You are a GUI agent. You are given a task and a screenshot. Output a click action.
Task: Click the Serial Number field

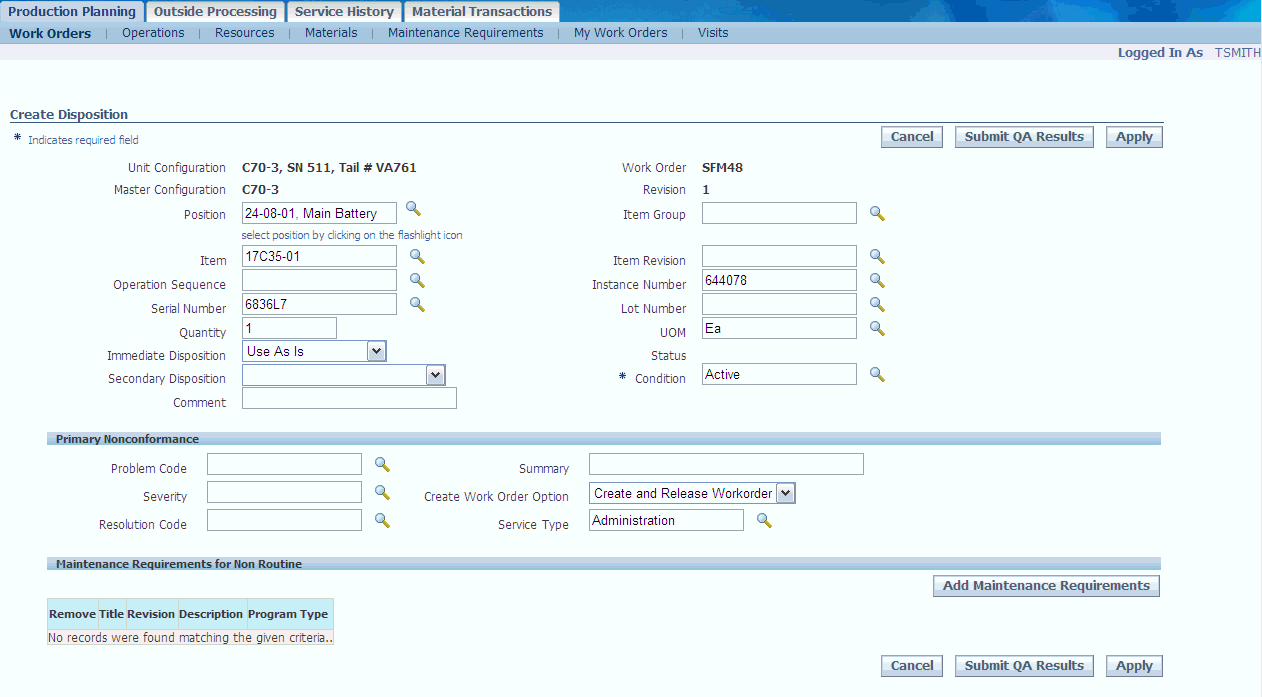(319, 304)
